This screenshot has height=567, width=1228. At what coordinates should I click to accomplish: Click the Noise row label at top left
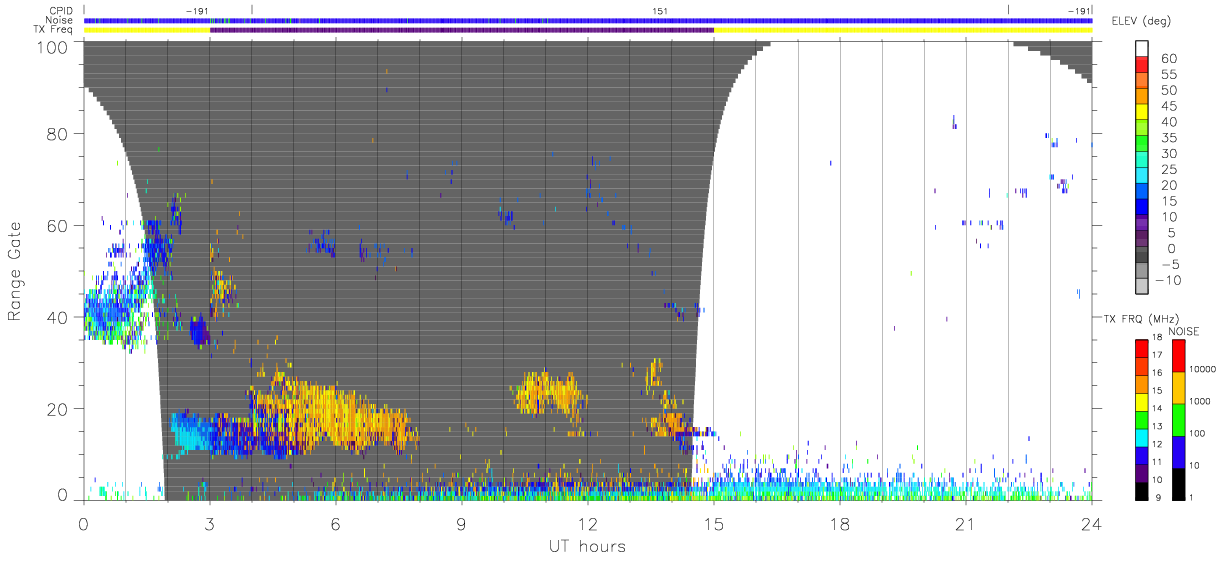[57, 20]
